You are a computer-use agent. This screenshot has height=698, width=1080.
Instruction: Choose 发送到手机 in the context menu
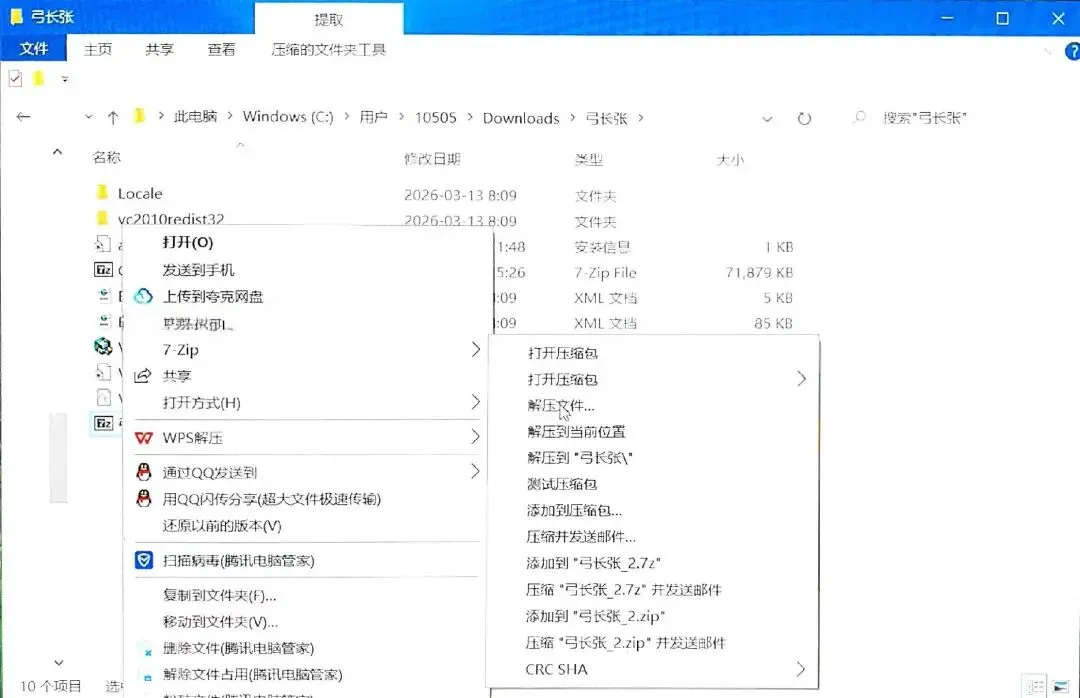[x=198, y=269]
